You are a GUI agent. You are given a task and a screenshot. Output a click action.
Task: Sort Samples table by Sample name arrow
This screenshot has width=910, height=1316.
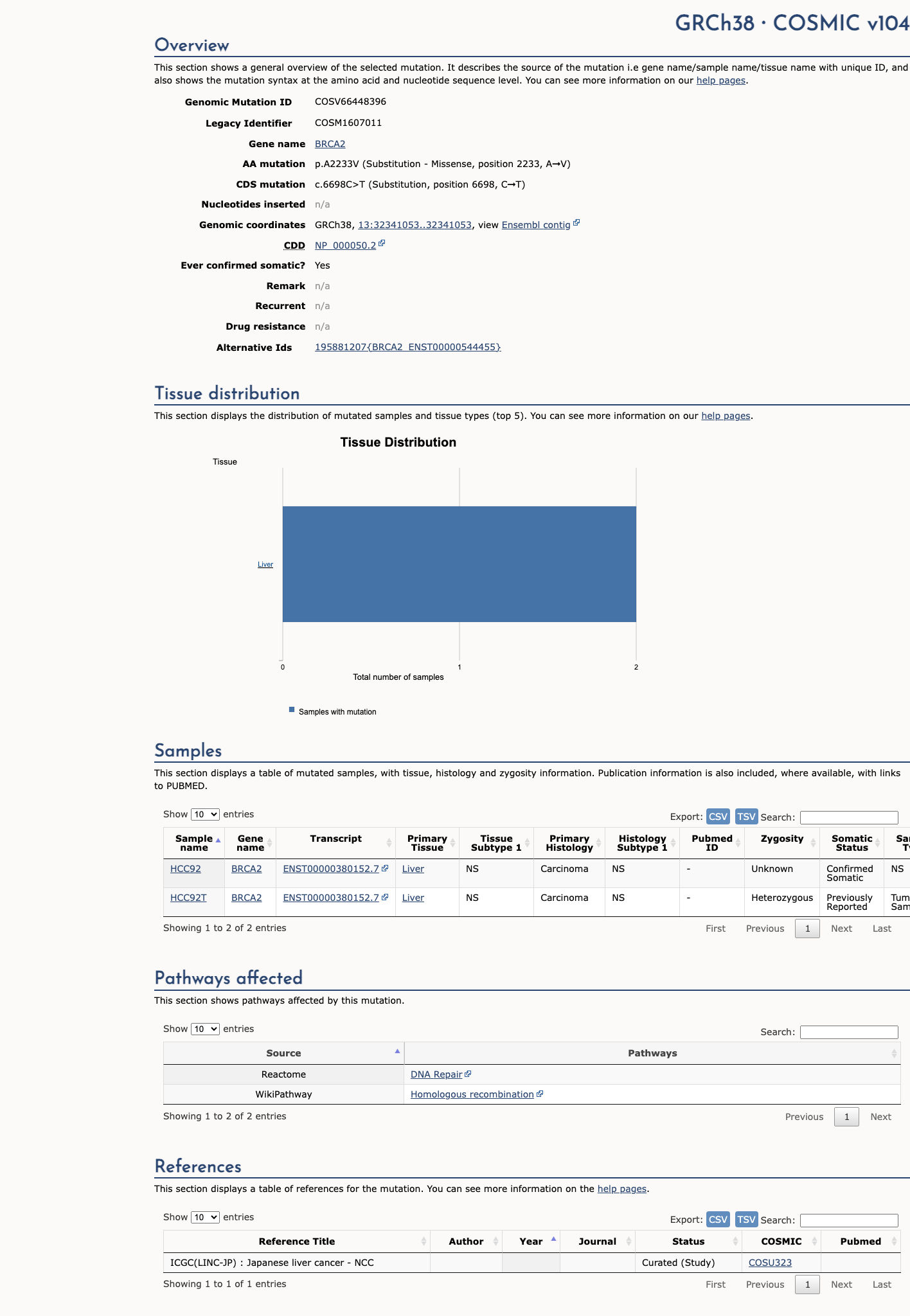click(x=218, y=840)
